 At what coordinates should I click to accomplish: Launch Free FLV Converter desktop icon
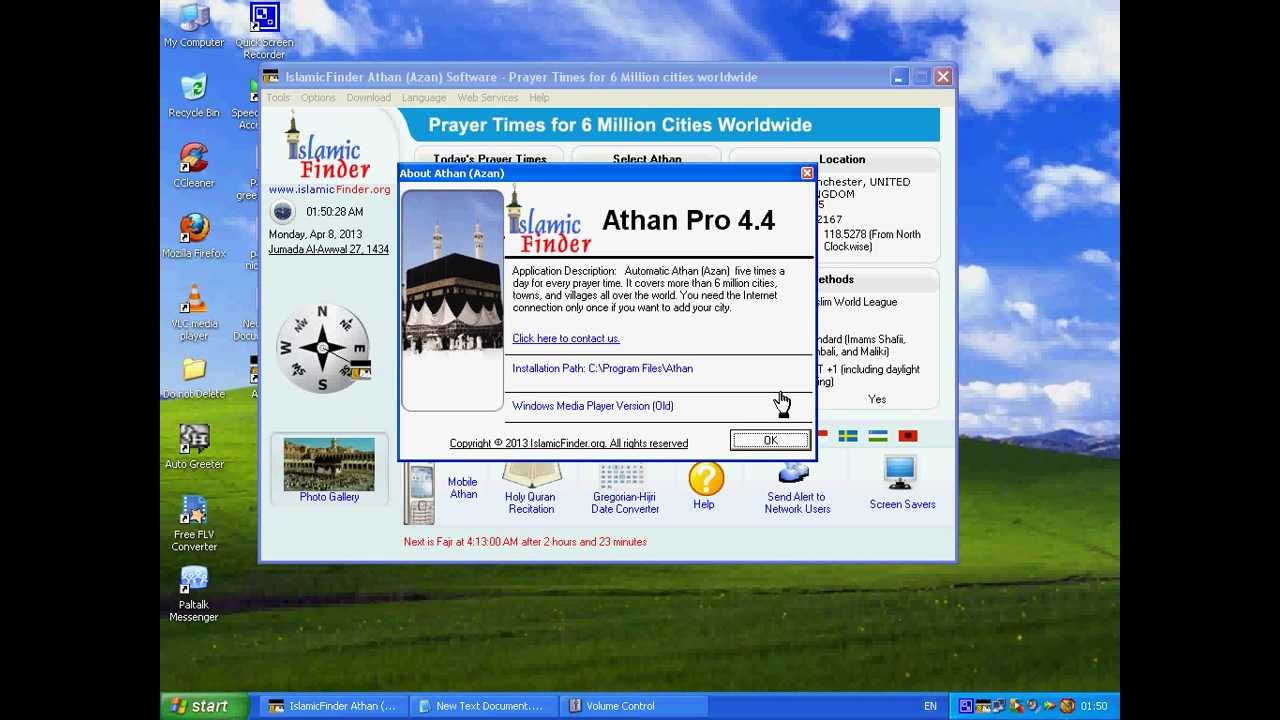pyautogui.click(x=194, y=523)
